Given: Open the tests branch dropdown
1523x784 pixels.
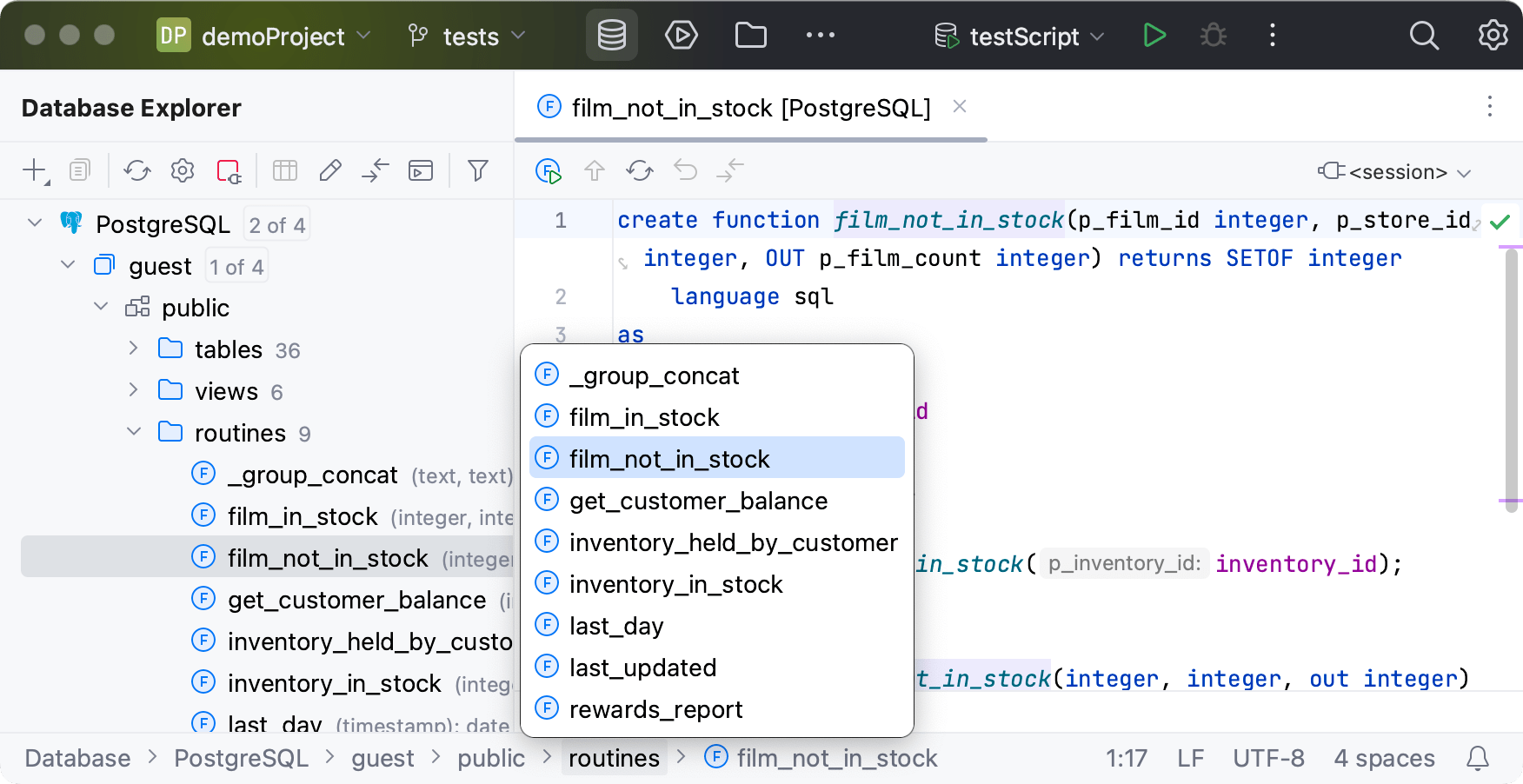Looking at the screenshot, I should [468, 37].
